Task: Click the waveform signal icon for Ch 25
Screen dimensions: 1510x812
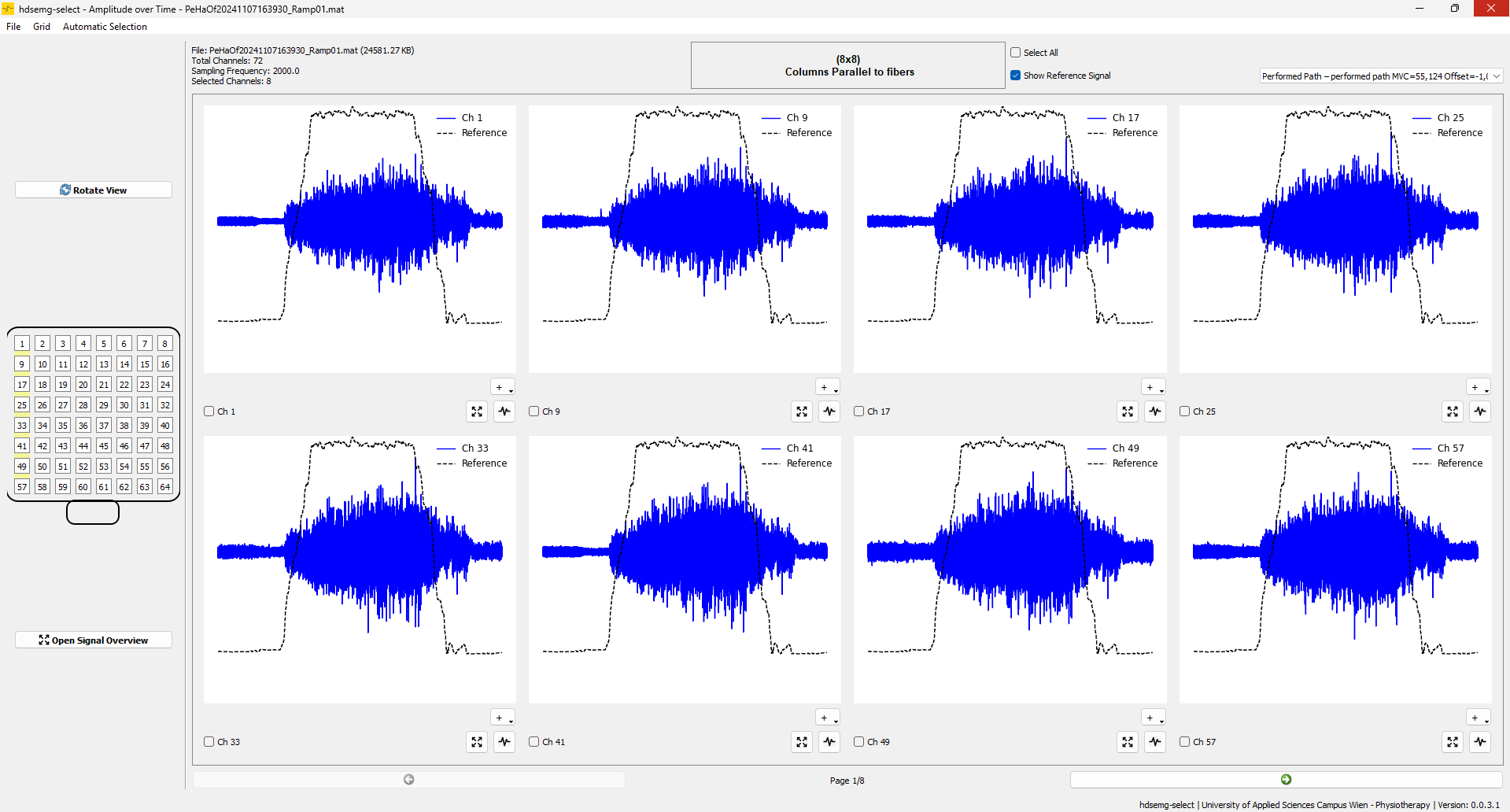Action: coord(1480,412)
